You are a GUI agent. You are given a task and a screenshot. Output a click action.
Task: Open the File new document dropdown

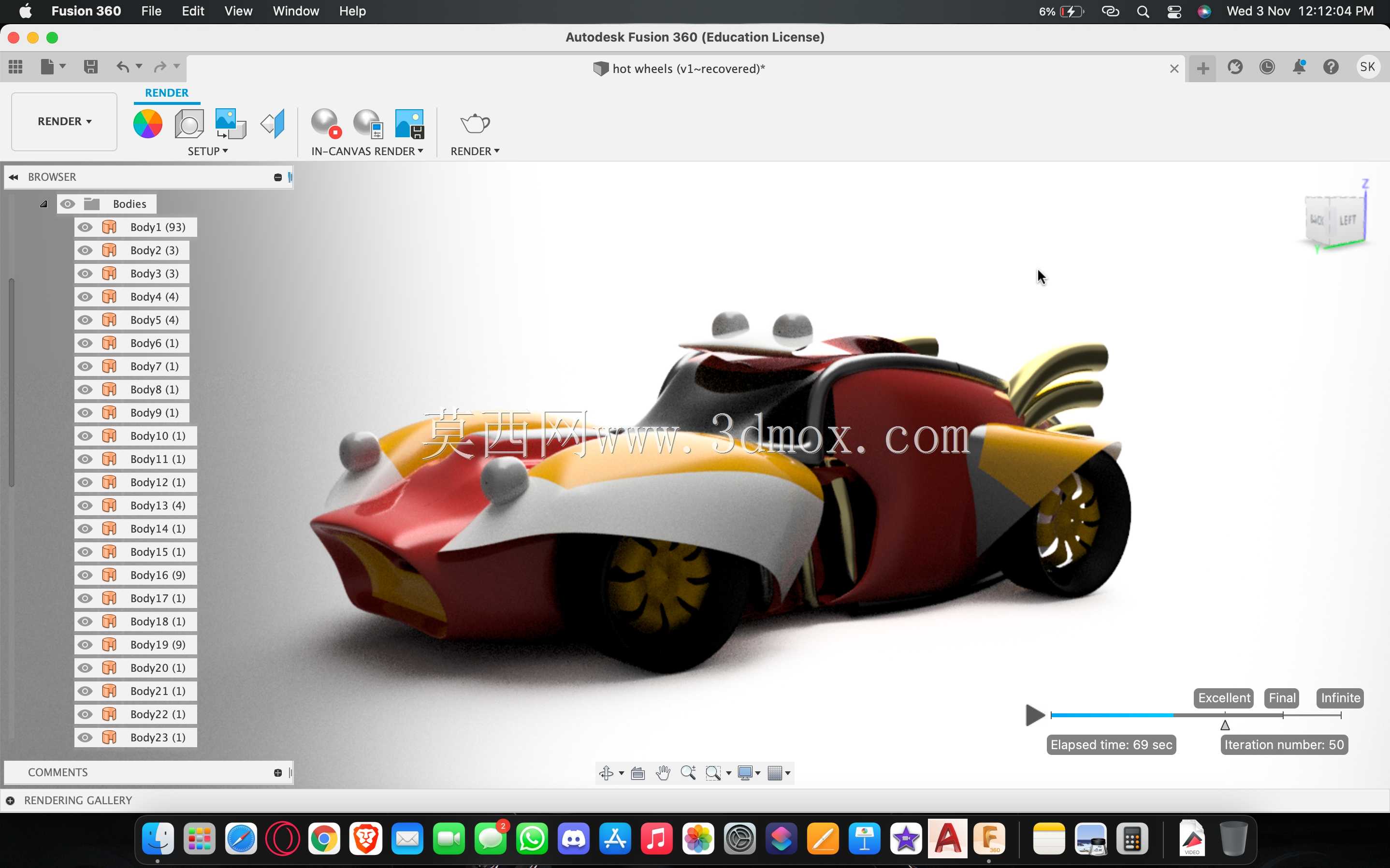point(53,67)
